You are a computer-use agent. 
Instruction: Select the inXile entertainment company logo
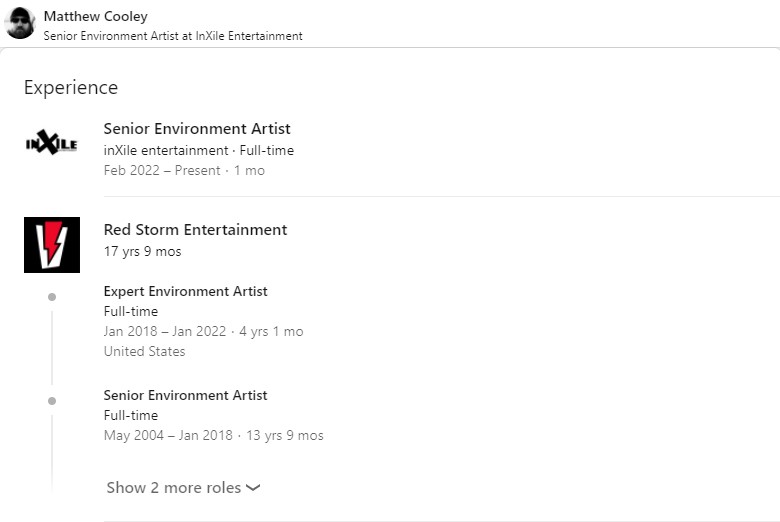pos(52,143)
